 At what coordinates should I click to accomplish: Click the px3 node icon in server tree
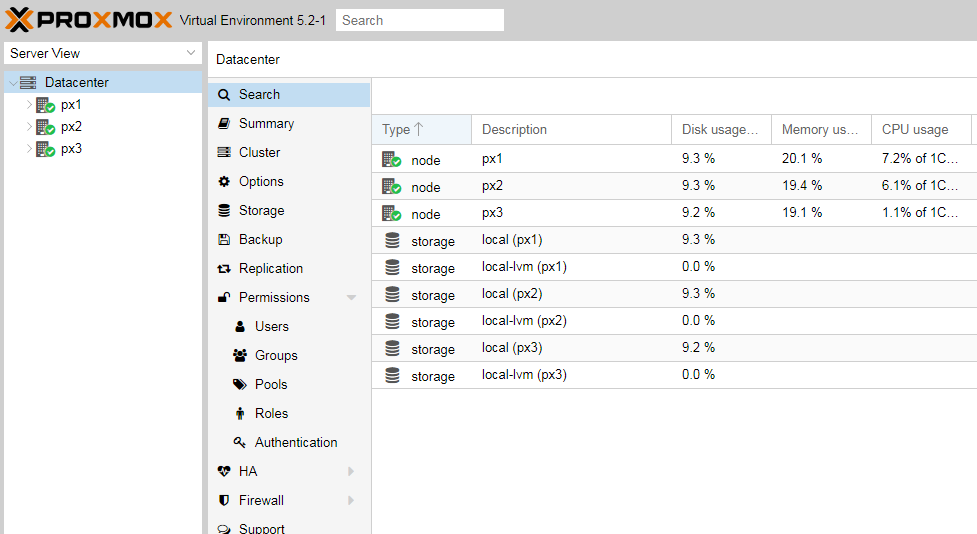tap(45, 149)
